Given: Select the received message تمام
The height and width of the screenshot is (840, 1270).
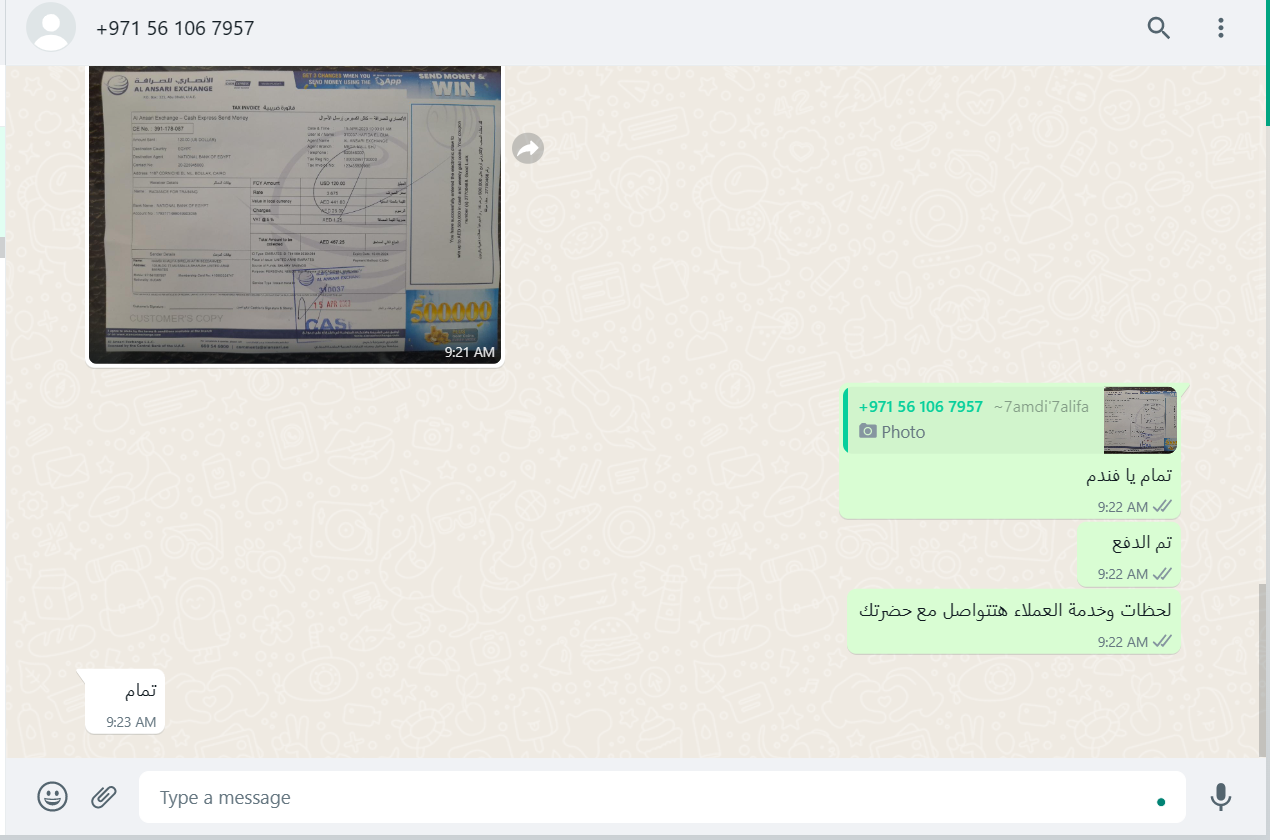Looking at the screenshot, I should coord(140,691).
